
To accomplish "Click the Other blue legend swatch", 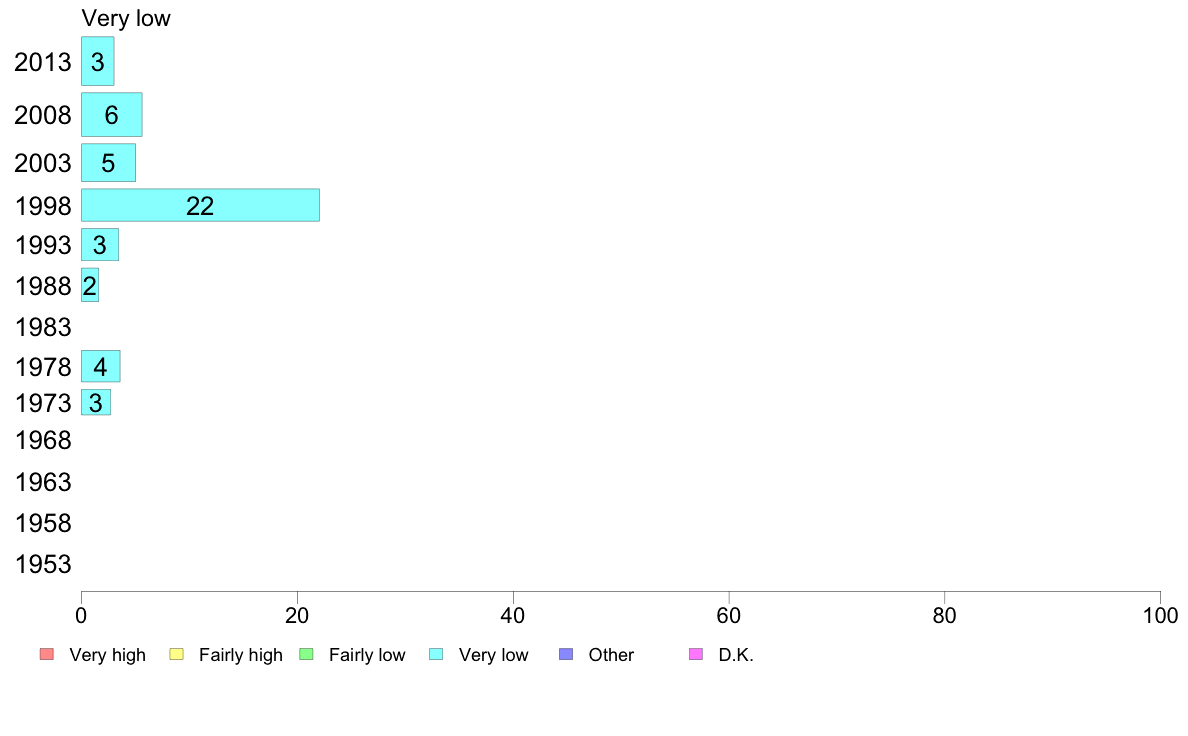I will pyautogui.click(x=566, y=654).
